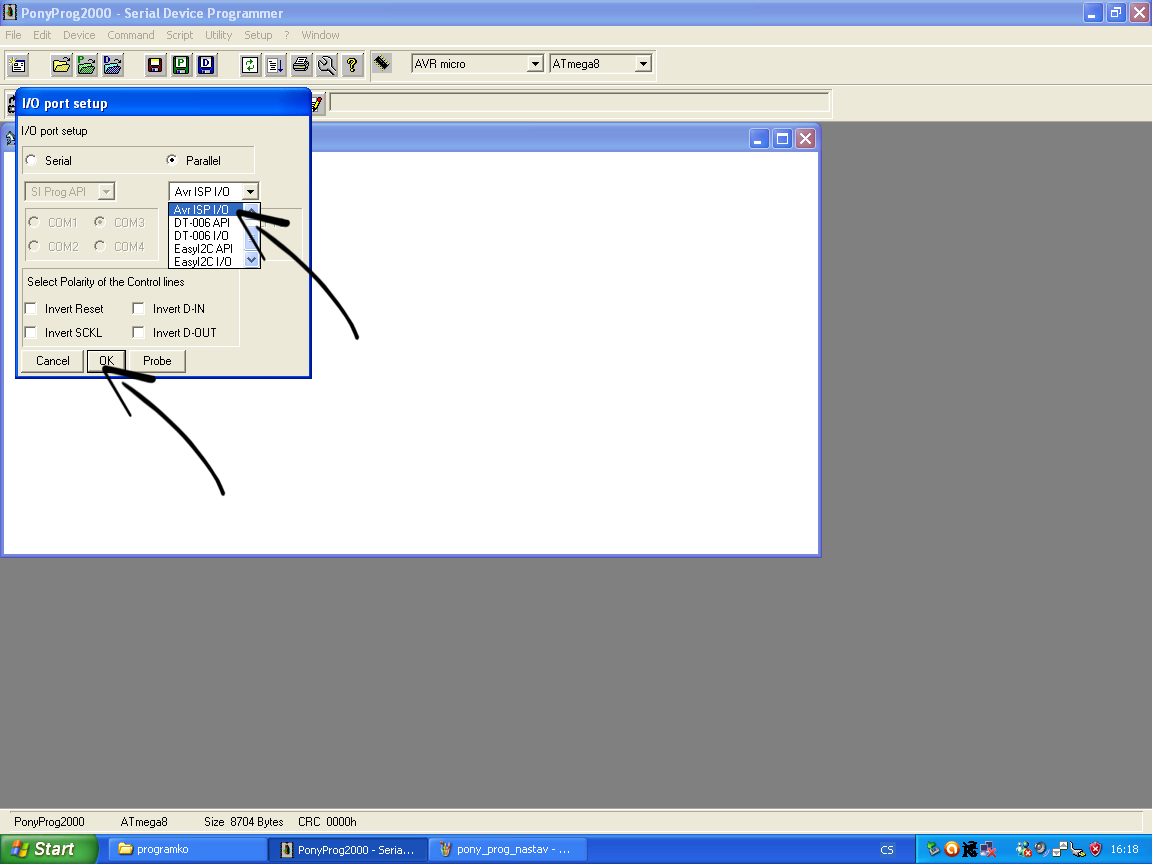Enable the Invert Reset checkbox
1152x864 pixels.
(x=31, y=309)
